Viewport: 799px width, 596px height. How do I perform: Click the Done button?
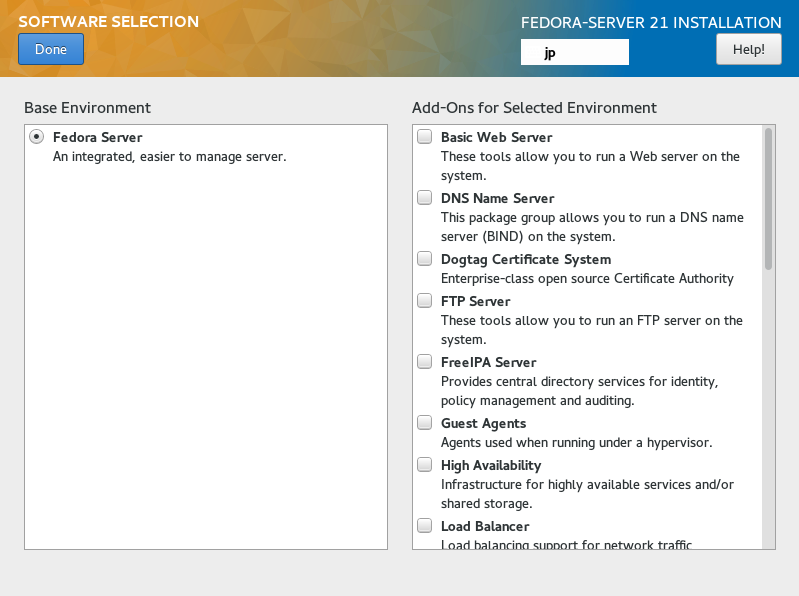[x=51, y=49]
